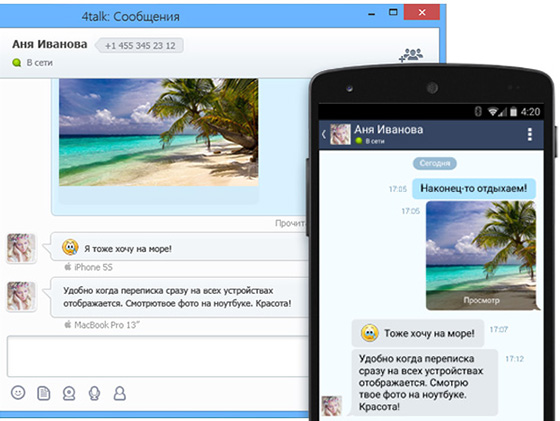
Task: Click the phone number +1 455 345 23 12
Action: (140, 46)
